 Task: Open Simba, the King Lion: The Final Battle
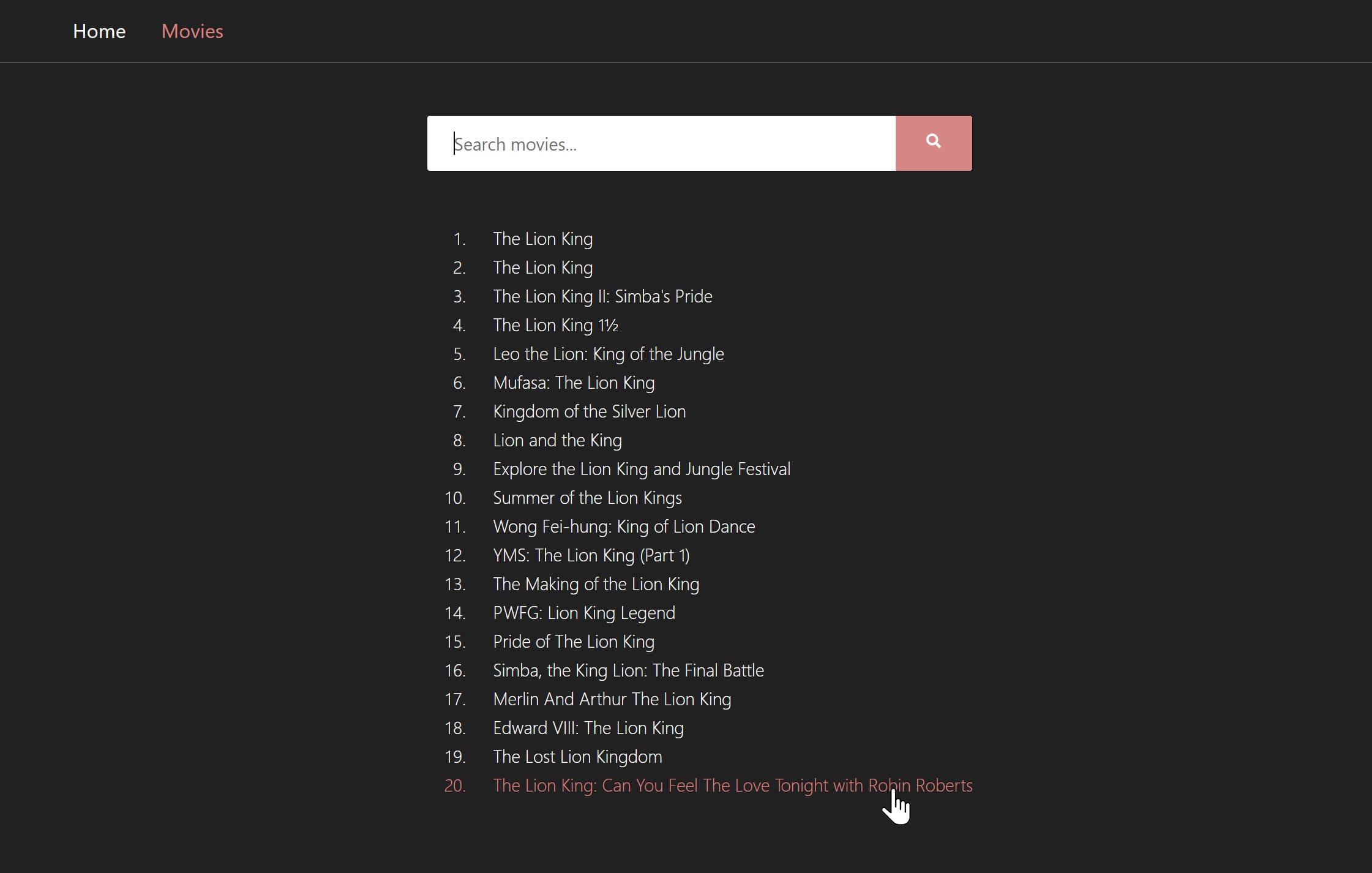pyautogui.click(x=628, y=670)
